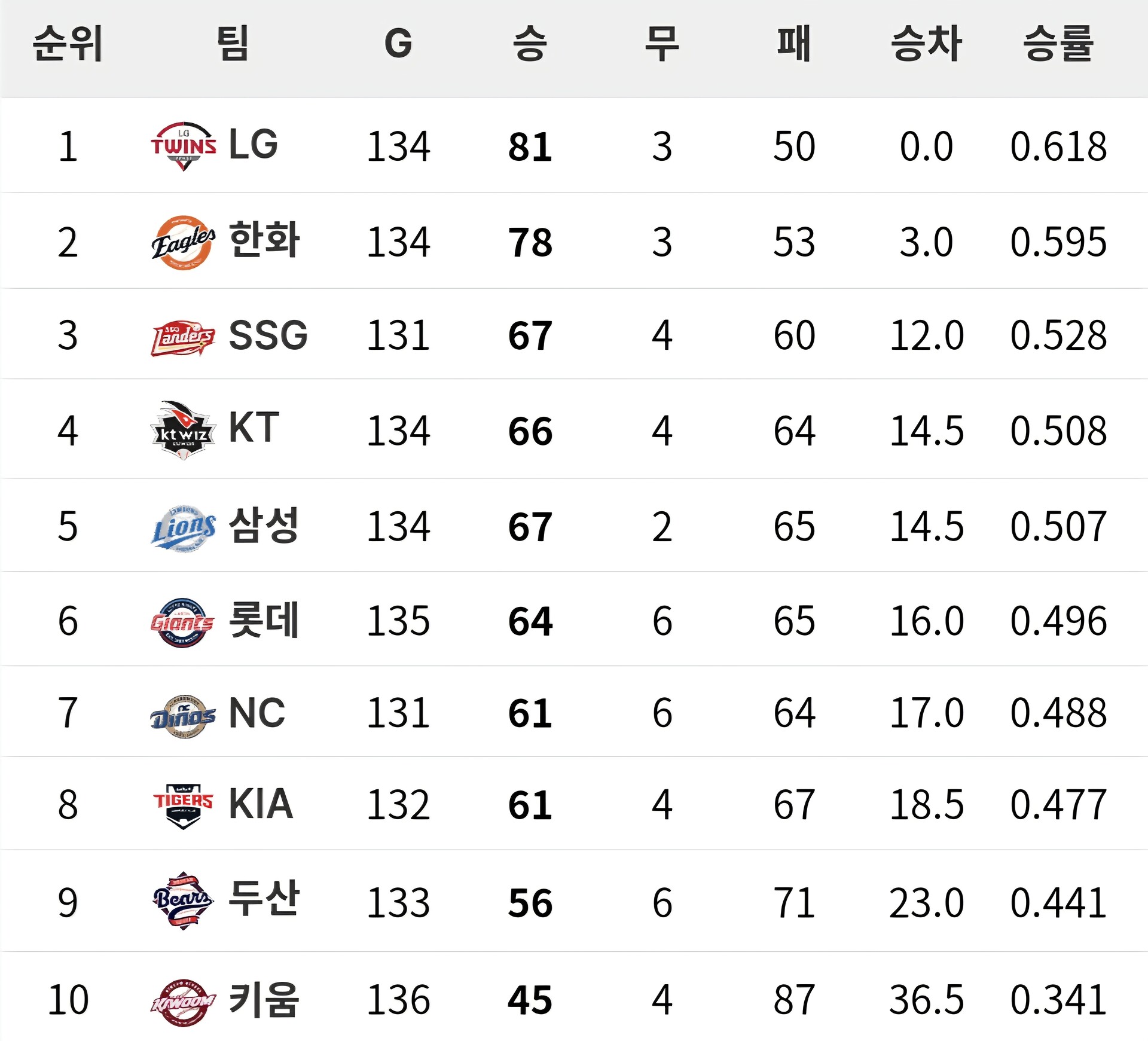
Task: Open the KIA Tigers logo
Action: 184,805
